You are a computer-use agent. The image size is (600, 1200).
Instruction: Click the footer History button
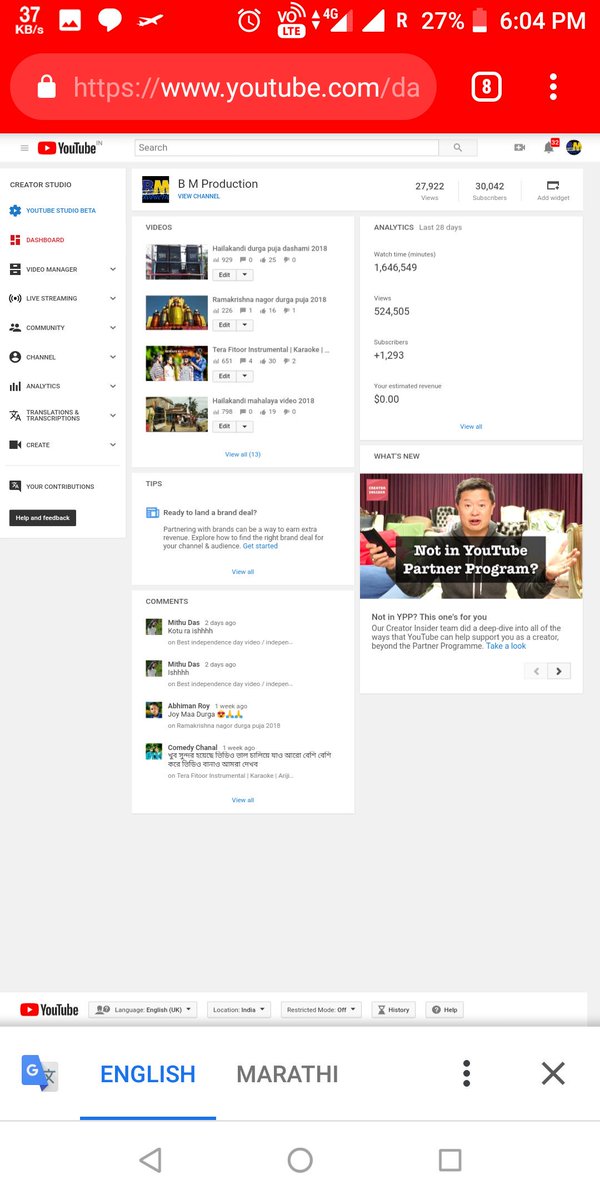coord(393,1010)
